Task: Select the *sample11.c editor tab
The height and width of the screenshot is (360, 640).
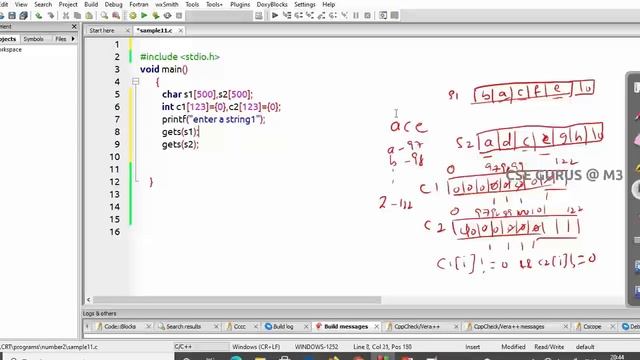Action: pyautogui.click(x=154, y=31)
